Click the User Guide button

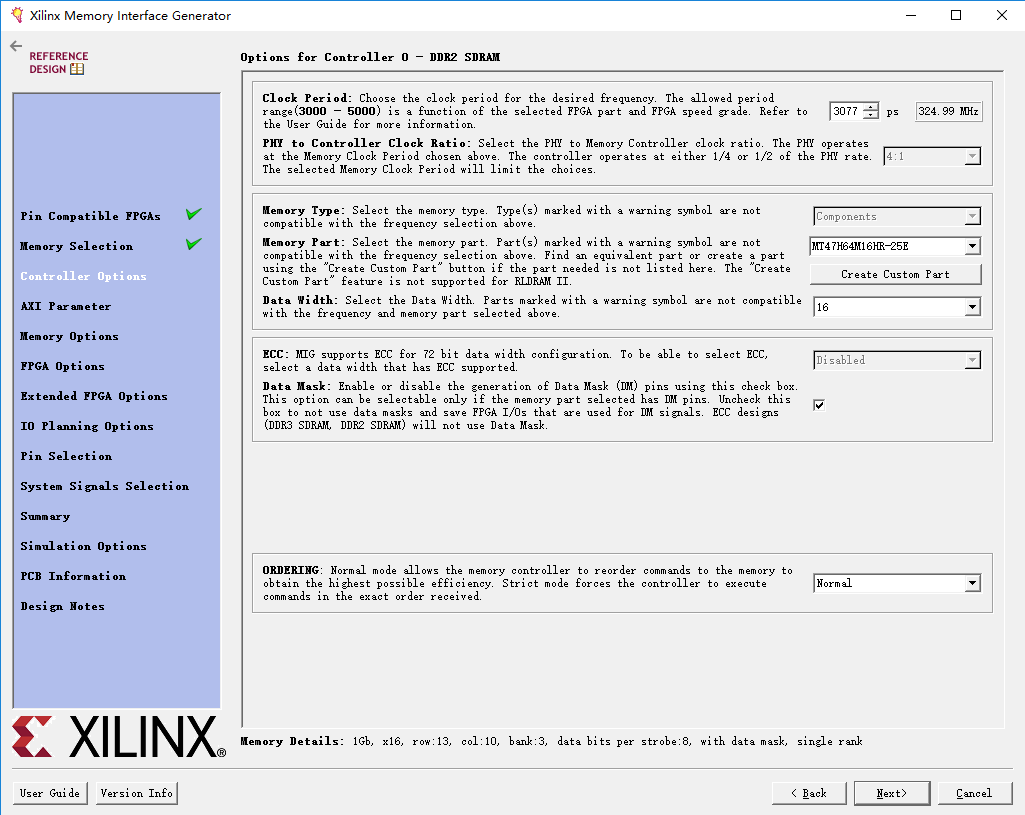click(50, 793)
